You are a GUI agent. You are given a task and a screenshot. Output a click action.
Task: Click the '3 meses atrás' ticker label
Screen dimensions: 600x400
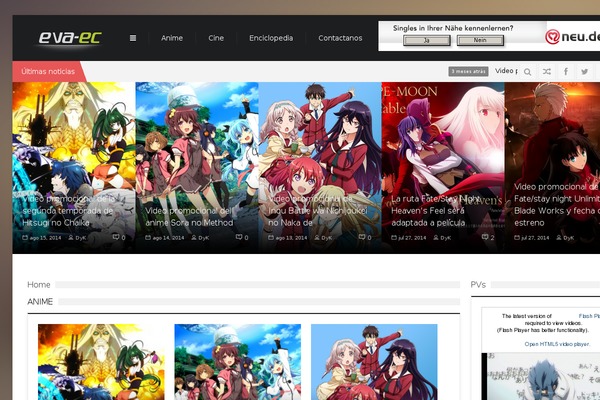tap(468, 71)
